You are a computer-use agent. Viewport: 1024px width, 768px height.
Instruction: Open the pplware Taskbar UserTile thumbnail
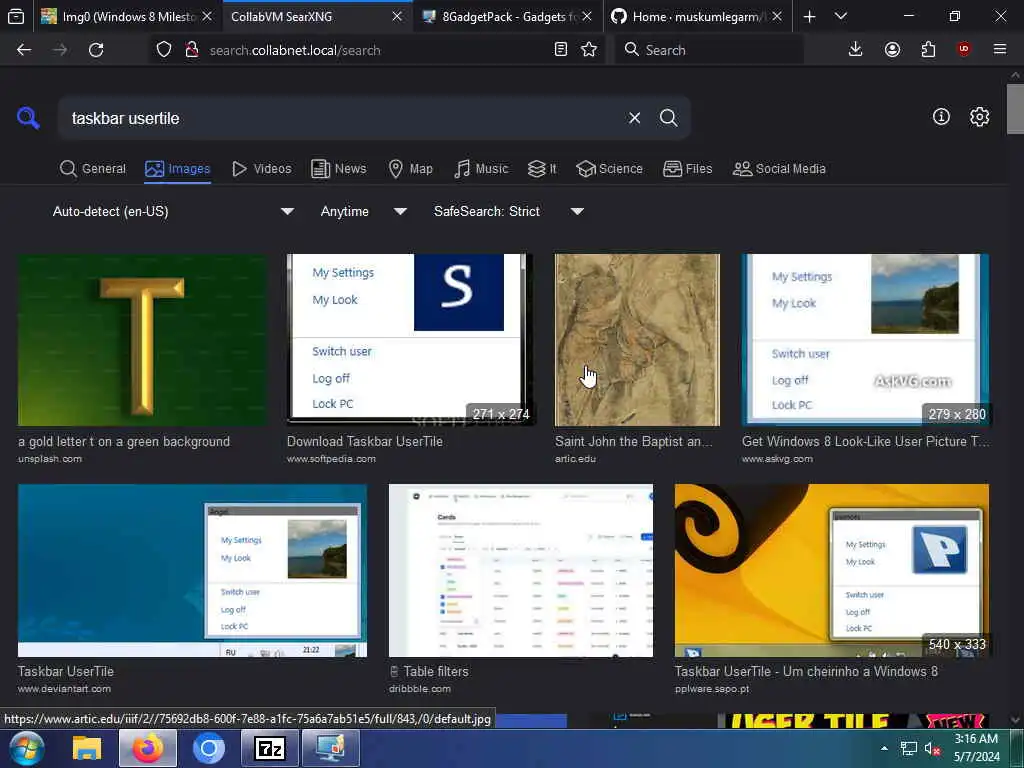click(832, 570)
